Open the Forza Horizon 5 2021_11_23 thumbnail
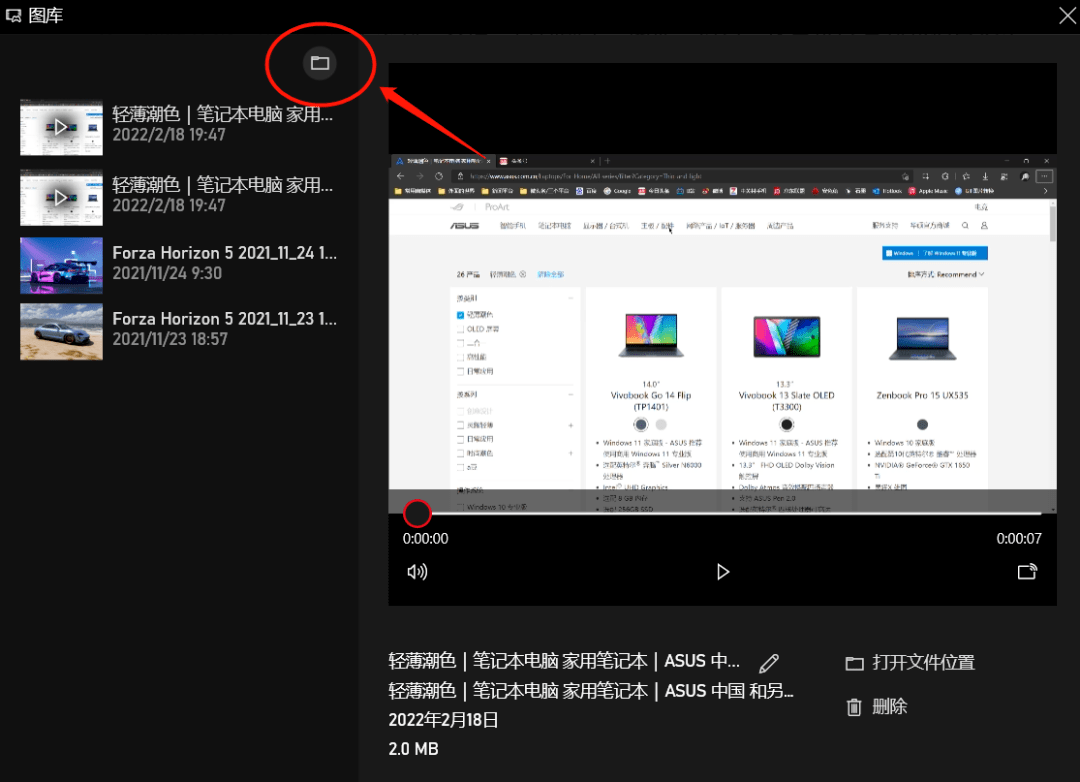 pos(61,332)
